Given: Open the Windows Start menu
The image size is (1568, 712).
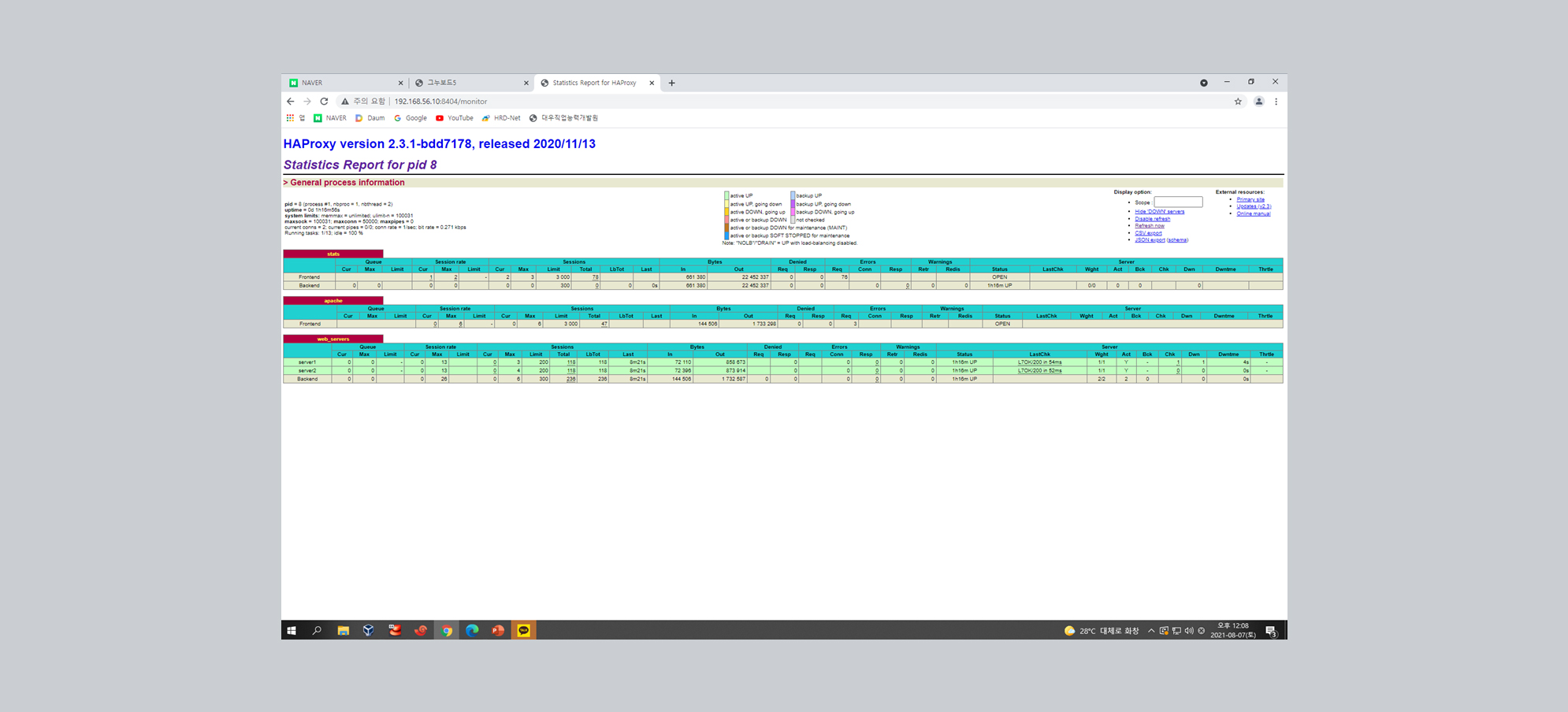Looking at the screenshot, I should pyautogui.click(x=292, y=630).
